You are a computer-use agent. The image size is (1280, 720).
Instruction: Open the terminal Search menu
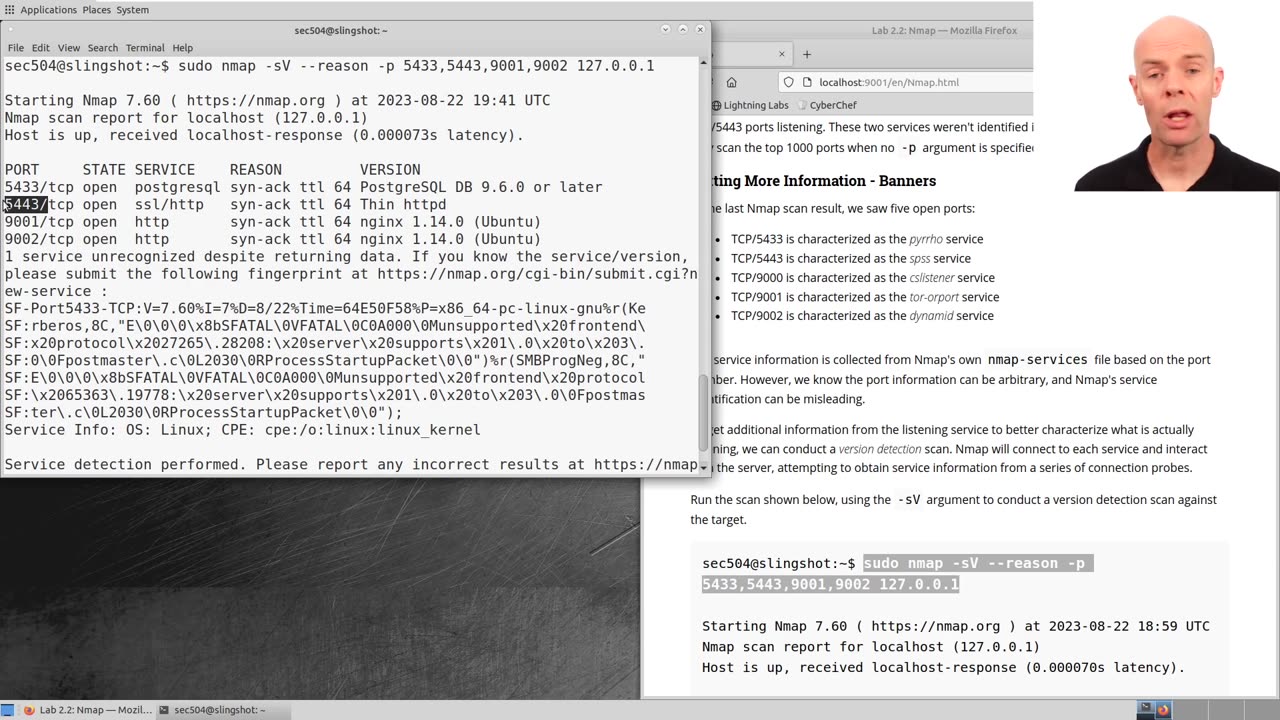coord(103,48)
